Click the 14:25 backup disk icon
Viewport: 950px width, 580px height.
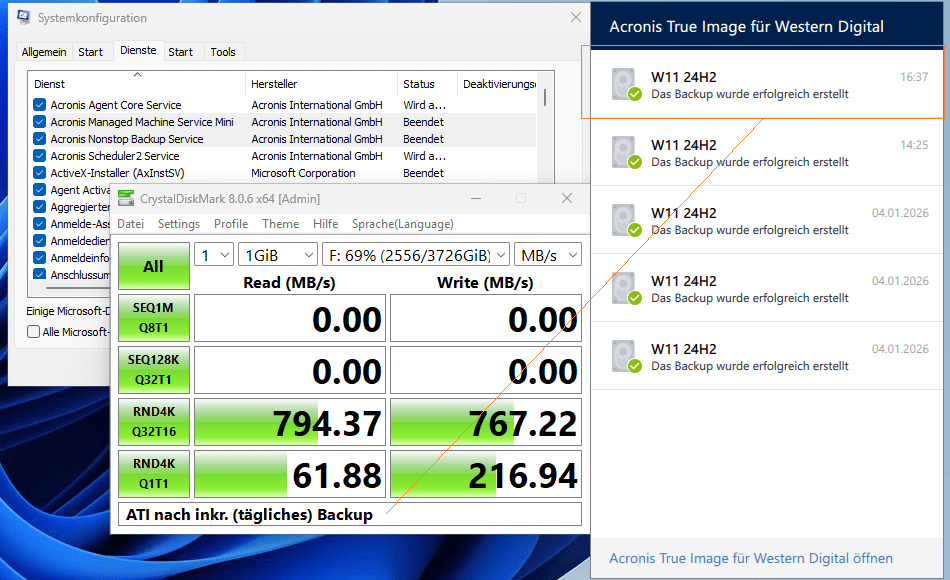point(626,153)
